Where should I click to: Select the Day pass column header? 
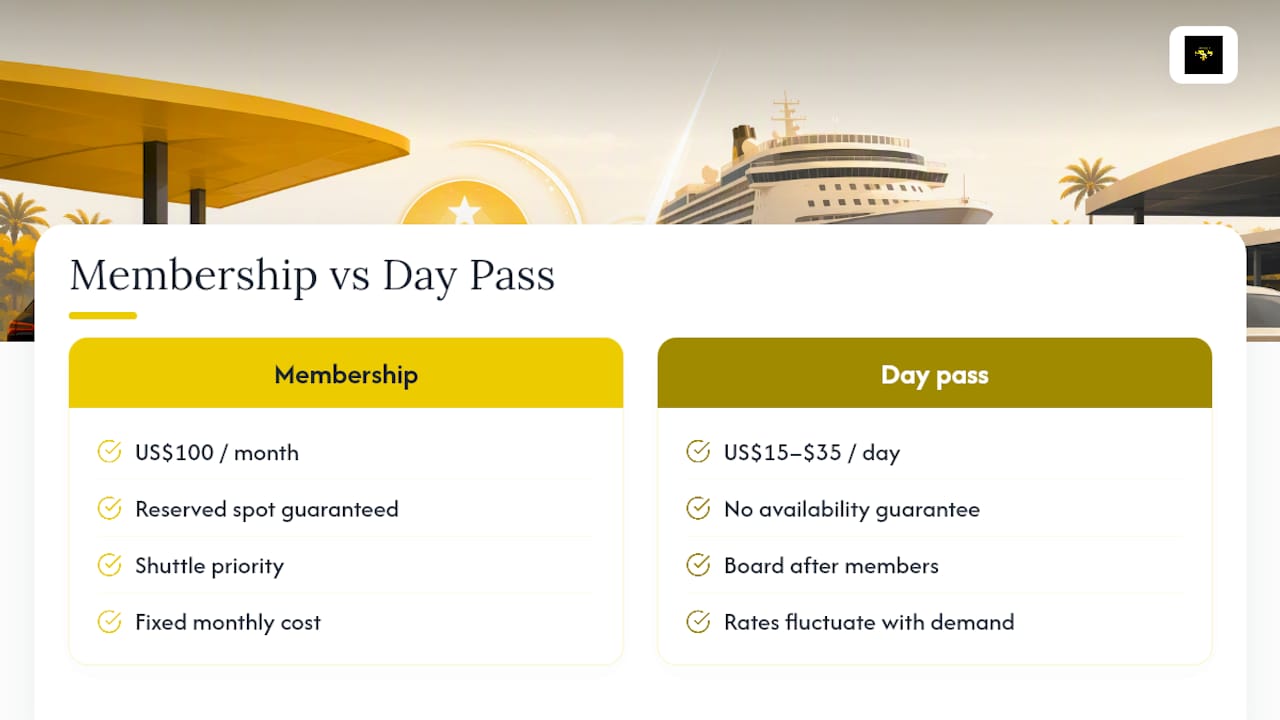[935, 373]
